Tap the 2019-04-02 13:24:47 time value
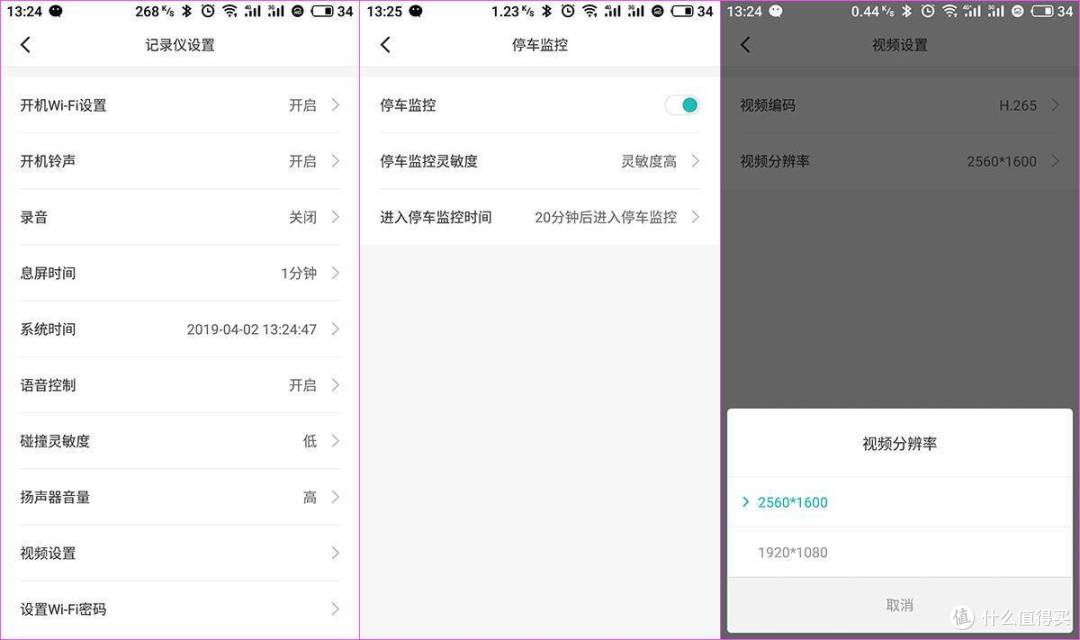This screenshot has width=1080, height=640. point(251,329)
